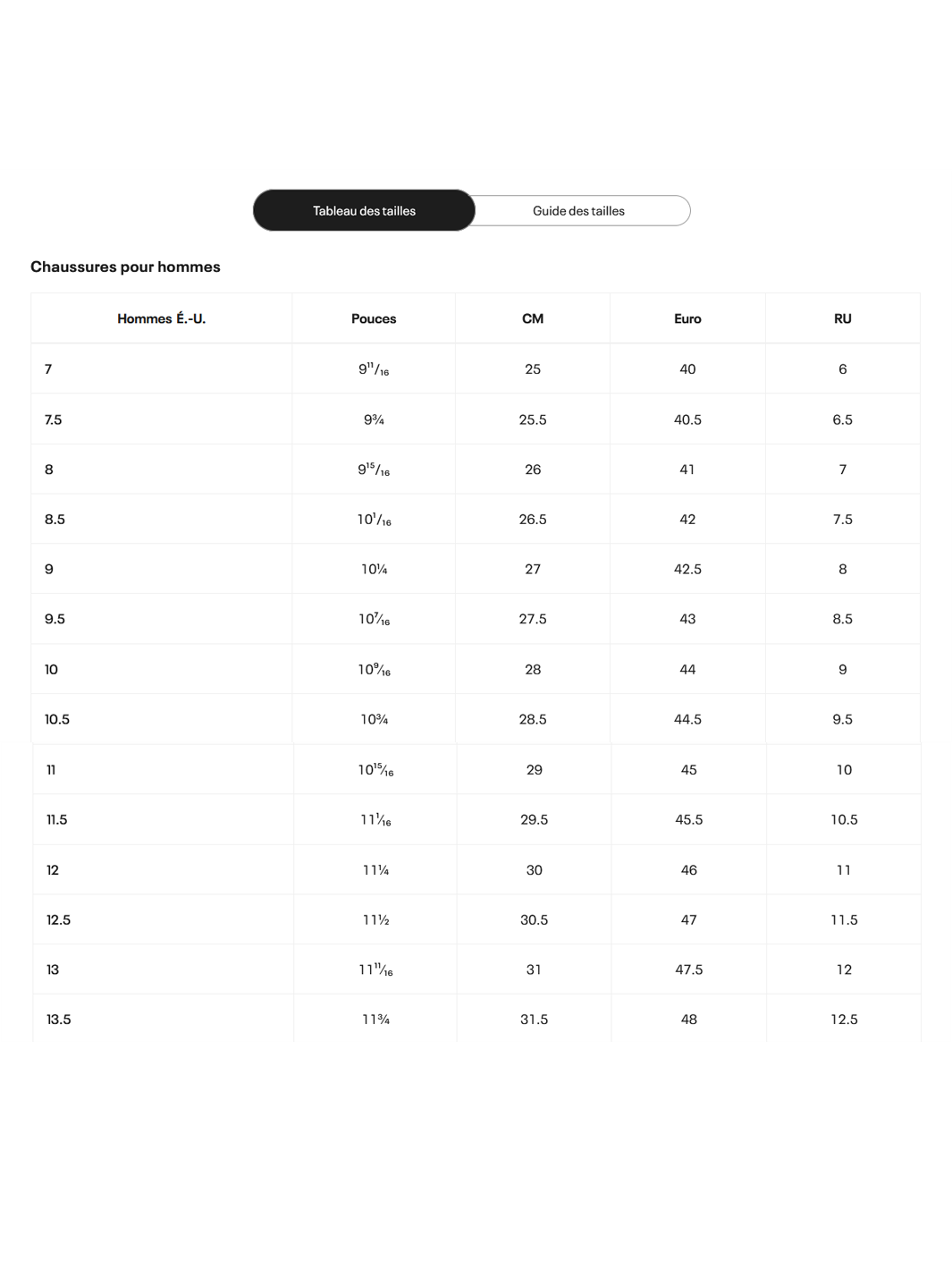Click the 47.5 Euro size cell
The image size is (952, 1270).
coord(689,969)
